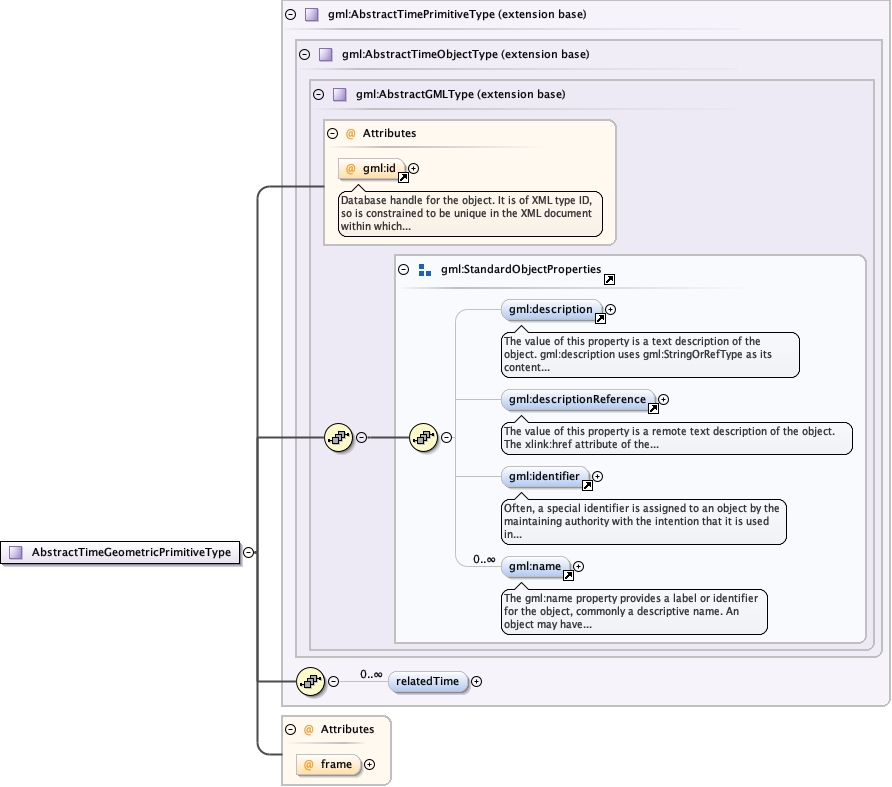Image resolution: width=892 pixels, height=787 pixels.
Task: Click the 'Database handle for the object' annotation
Action: [x=470, y=213]
